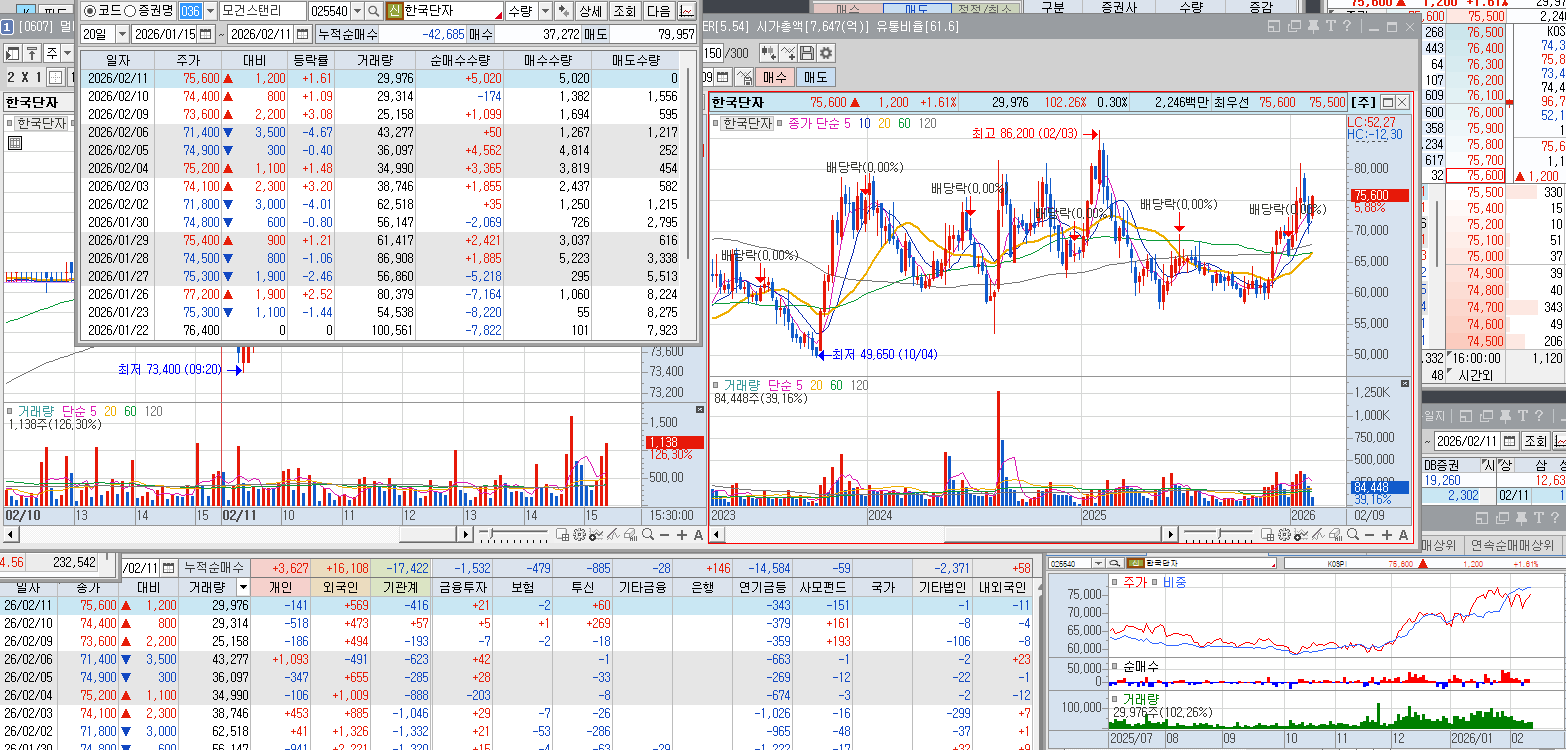
Task: Click the swap icon next to 수량 dropdown
Action: (565, 11)
